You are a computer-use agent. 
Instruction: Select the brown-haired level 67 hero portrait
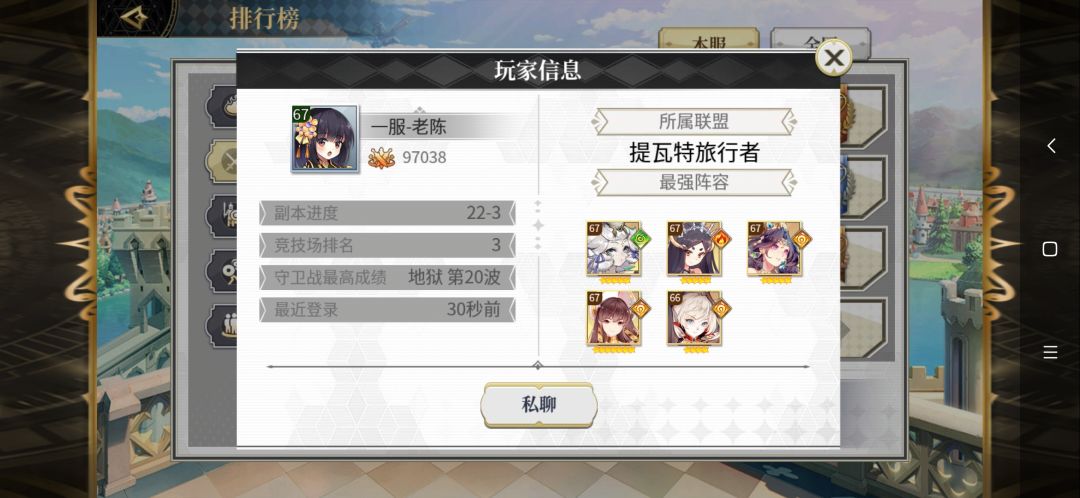[614, 318]
